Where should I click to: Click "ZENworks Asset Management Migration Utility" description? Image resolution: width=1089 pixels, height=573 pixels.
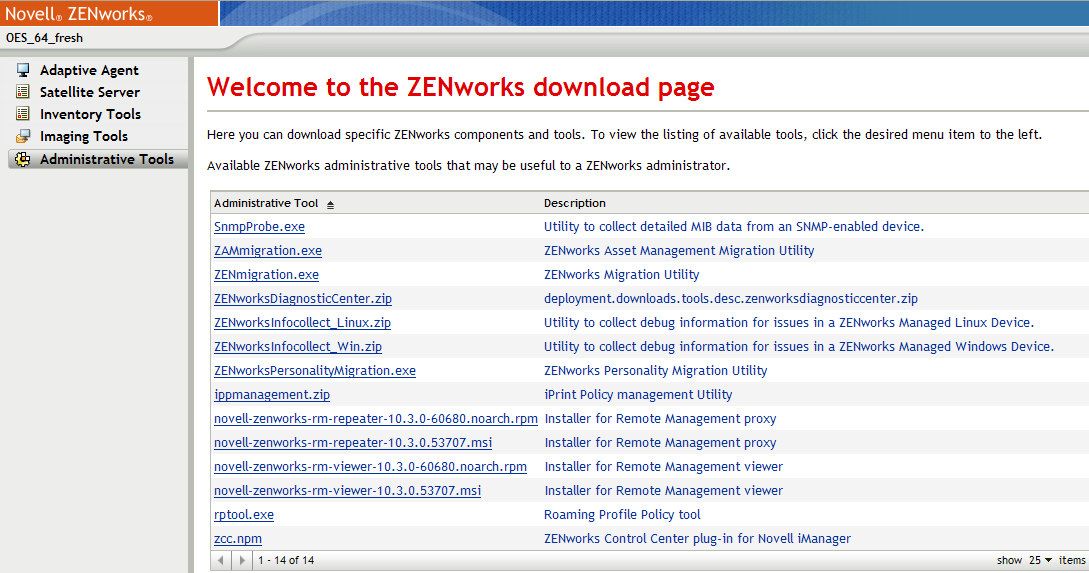[679, 251]
